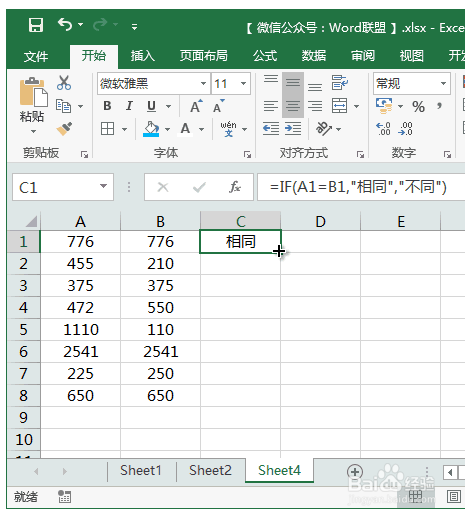
Task: Click the accounting number format icon
Action: (x=384, y=106)
